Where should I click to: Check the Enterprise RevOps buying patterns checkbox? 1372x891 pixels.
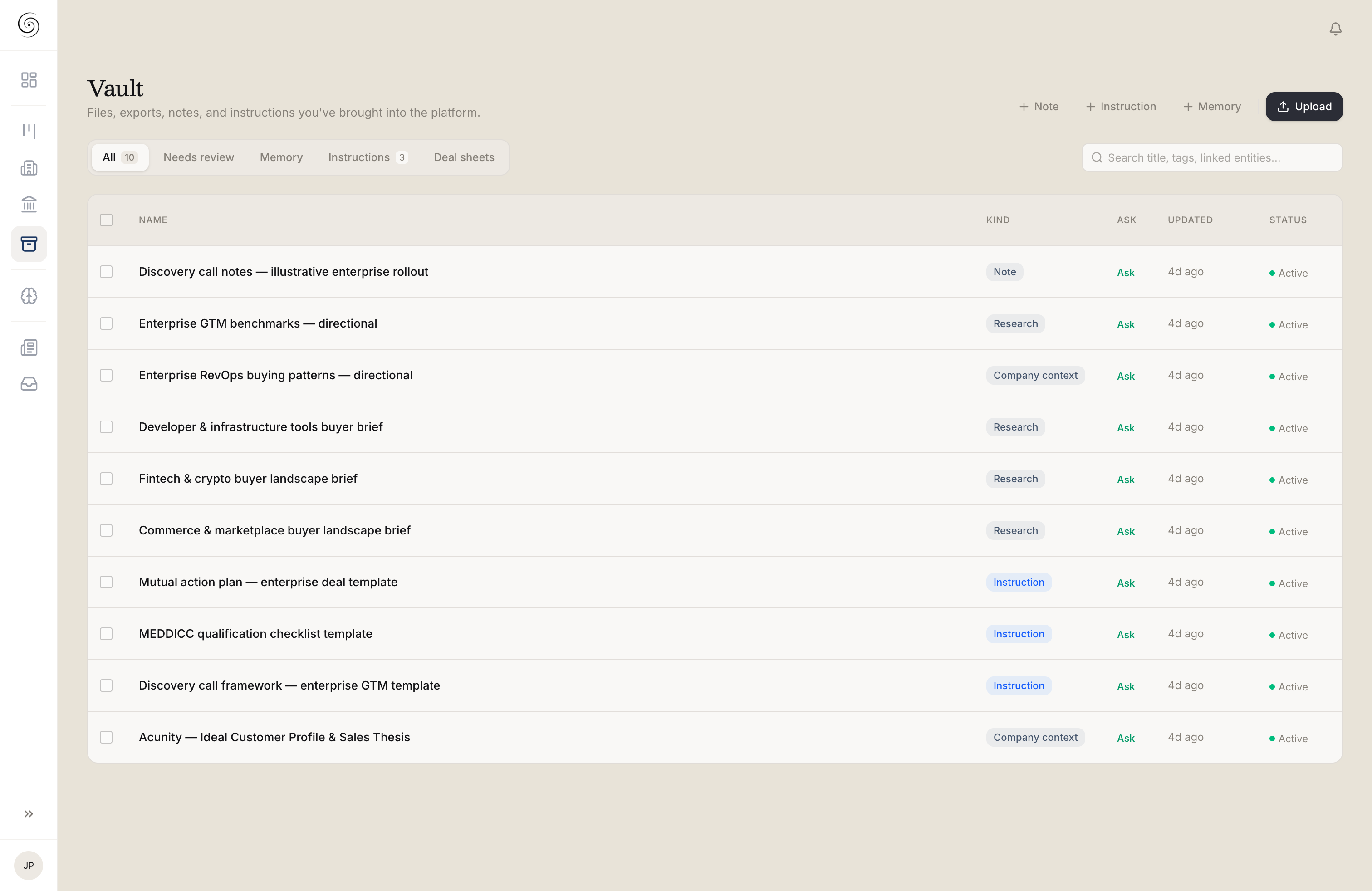[106, 375]
